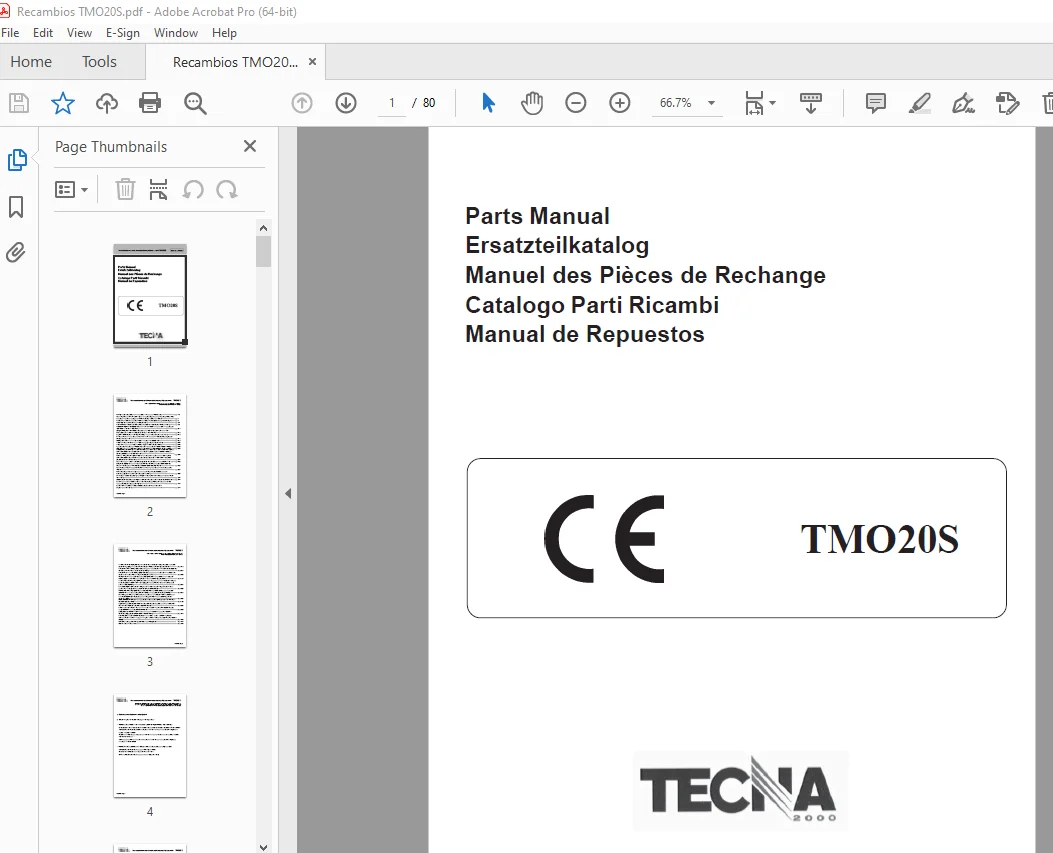Go to next page arrow
The height and width of the screenshot is (853, 1053).
pyautogui.click(x=346, y=103)
